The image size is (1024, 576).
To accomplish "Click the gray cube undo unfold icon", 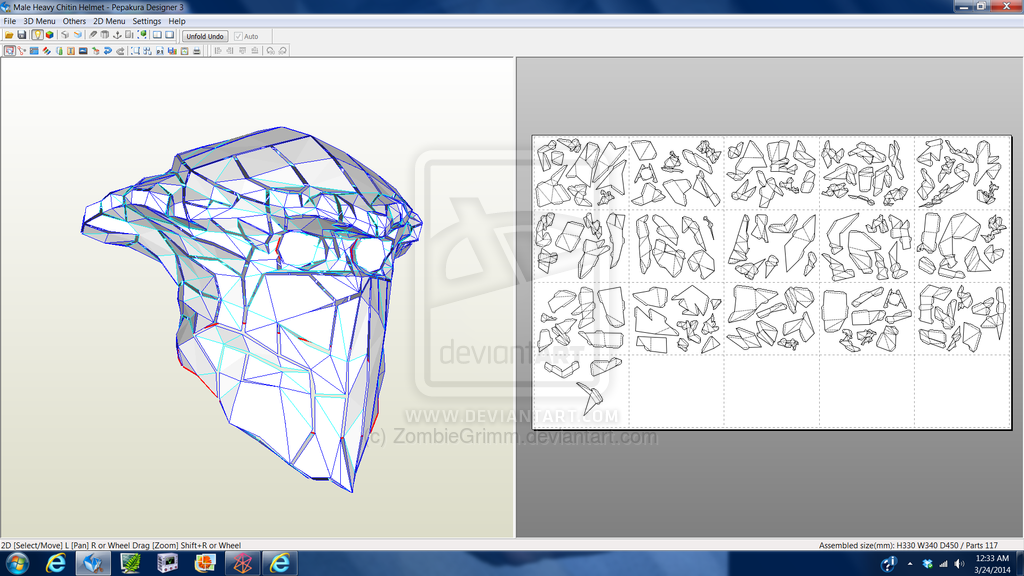I will (65, 35).
